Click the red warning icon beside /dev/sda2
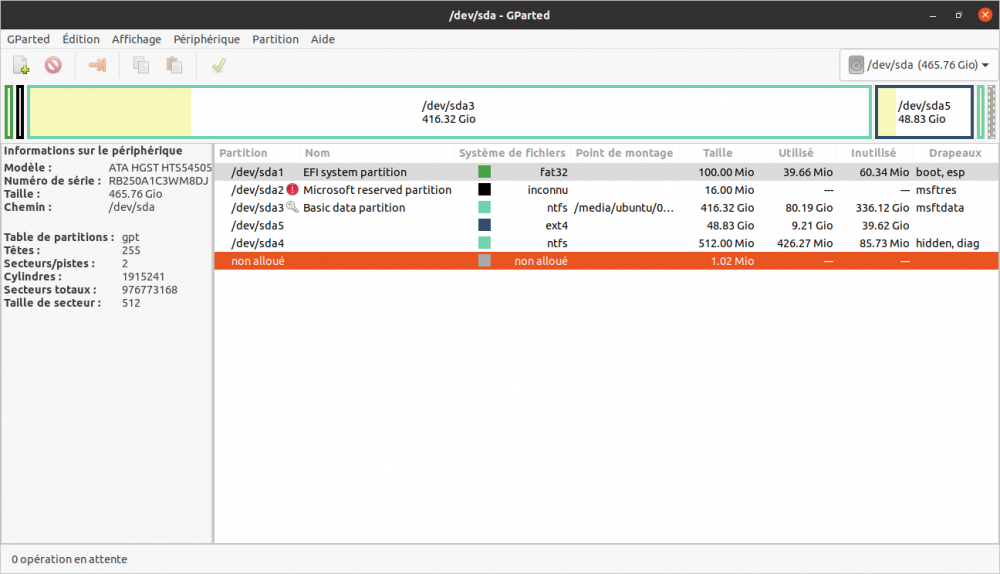Image resolution: width=1000 pixels, height=574 pixels. [292, 190]
